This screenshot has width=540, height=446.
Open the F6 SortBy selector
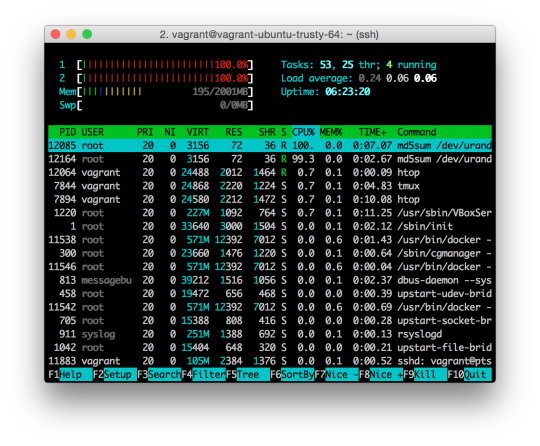pos(292,374)
